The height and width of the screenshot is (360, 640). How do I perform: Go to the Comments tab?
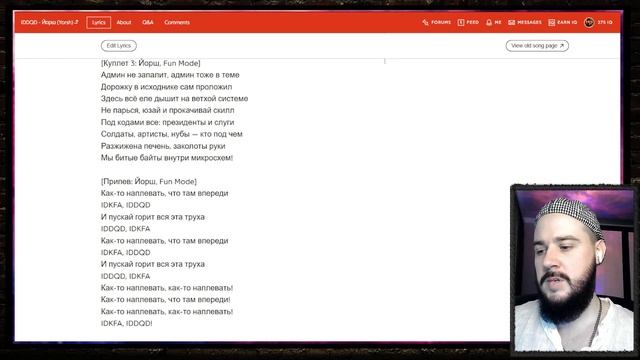pos(177,22)
